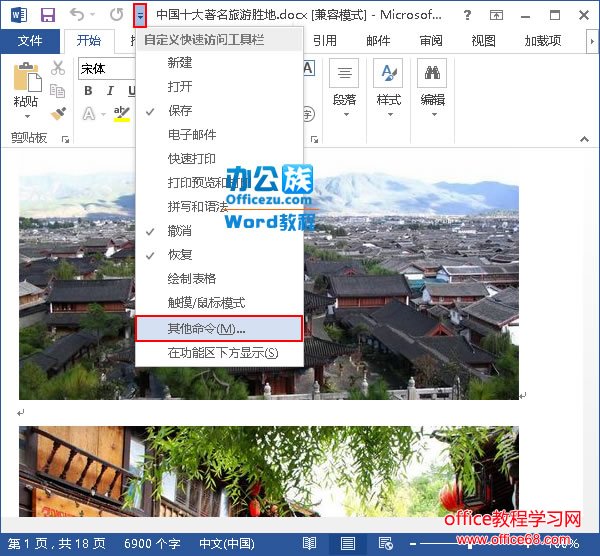Select the Format Painter brush icon
The width and height of the screenshot is (600, 556).
click(x=58, y=113)
